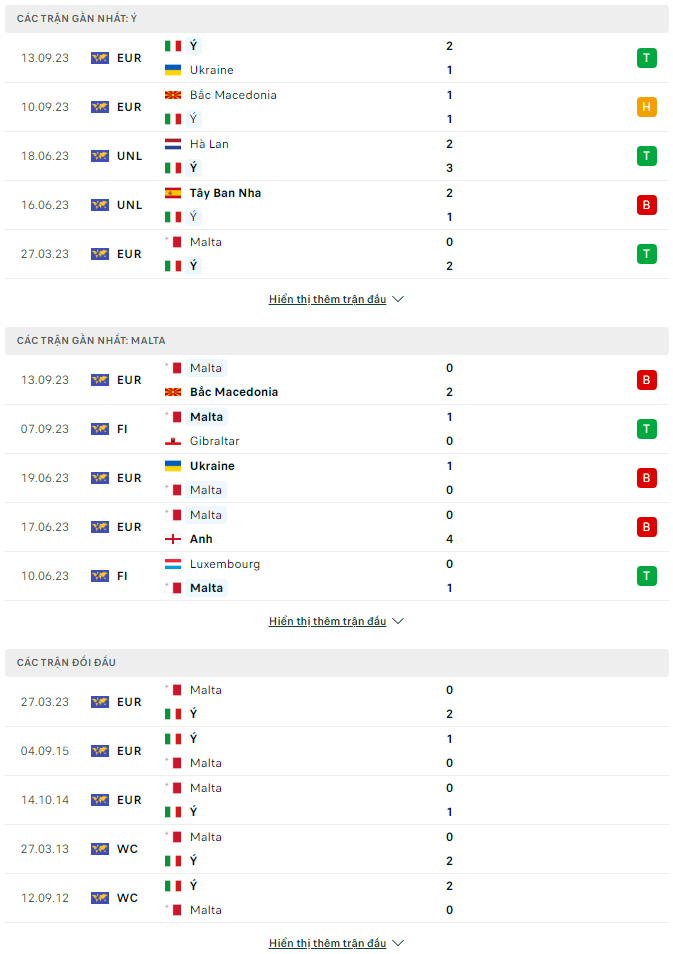Open the 04.09.15 EUR head-to-head match row
This screenshot has width=673, height=954.
(336, 751)
